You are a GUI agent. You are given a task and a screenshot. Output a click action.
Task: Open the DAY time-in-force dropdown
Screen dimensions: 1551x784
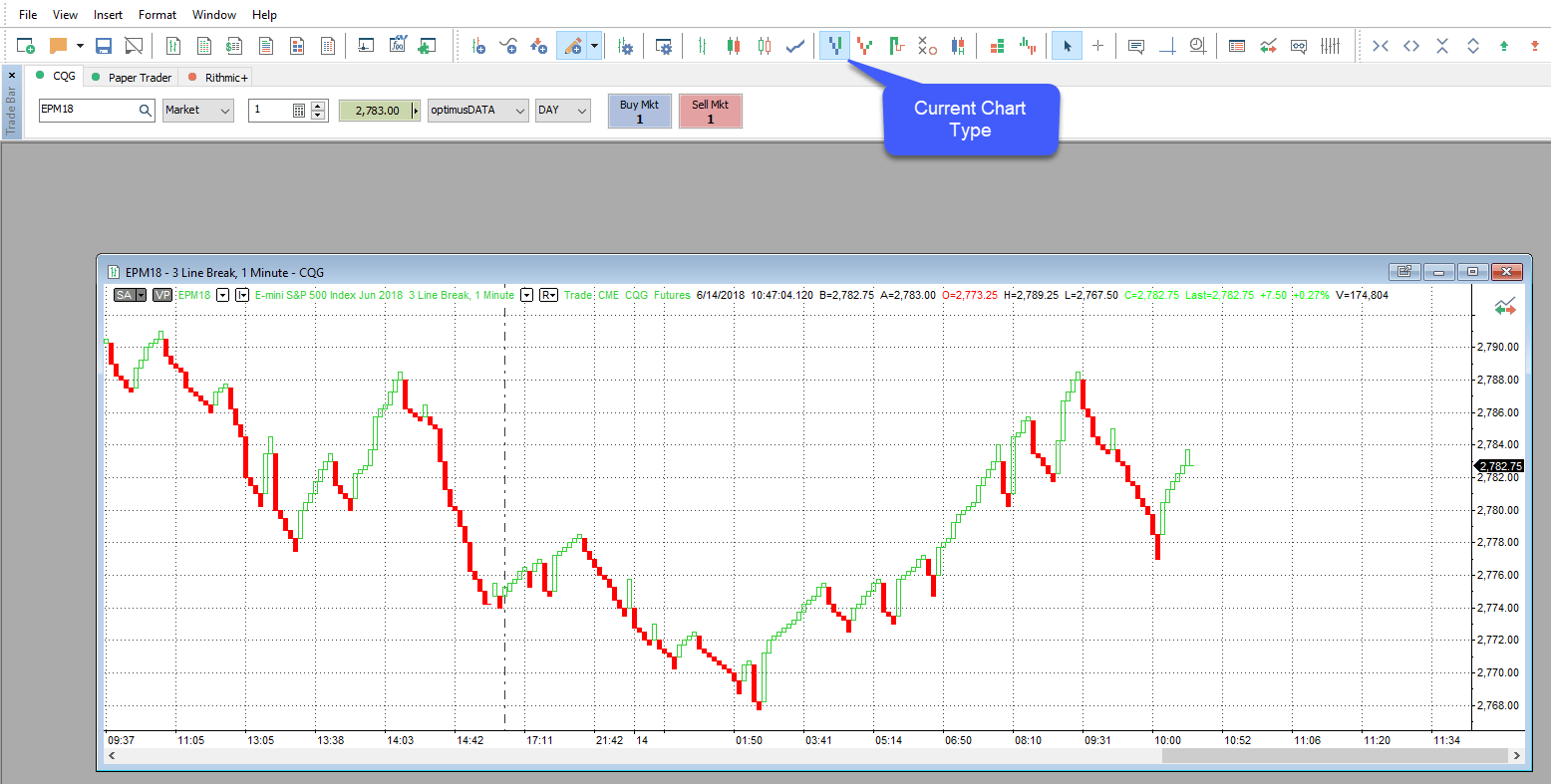(563, 111)
